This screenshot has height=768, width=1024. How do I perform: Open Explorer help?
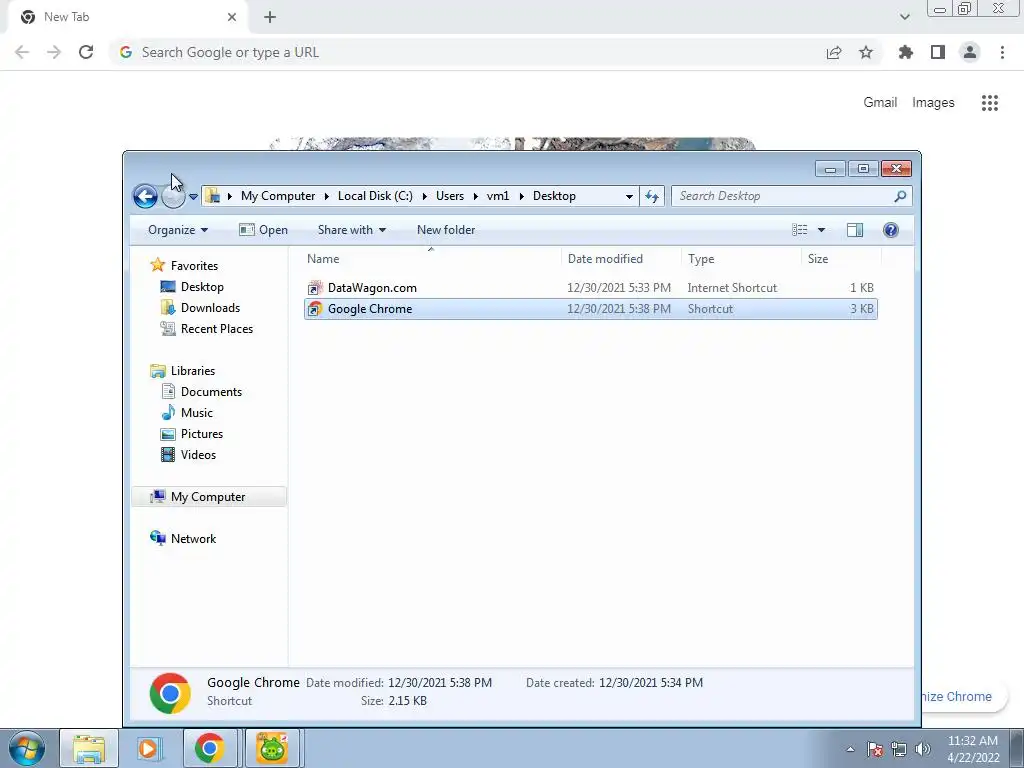click(x=891, y=230)
